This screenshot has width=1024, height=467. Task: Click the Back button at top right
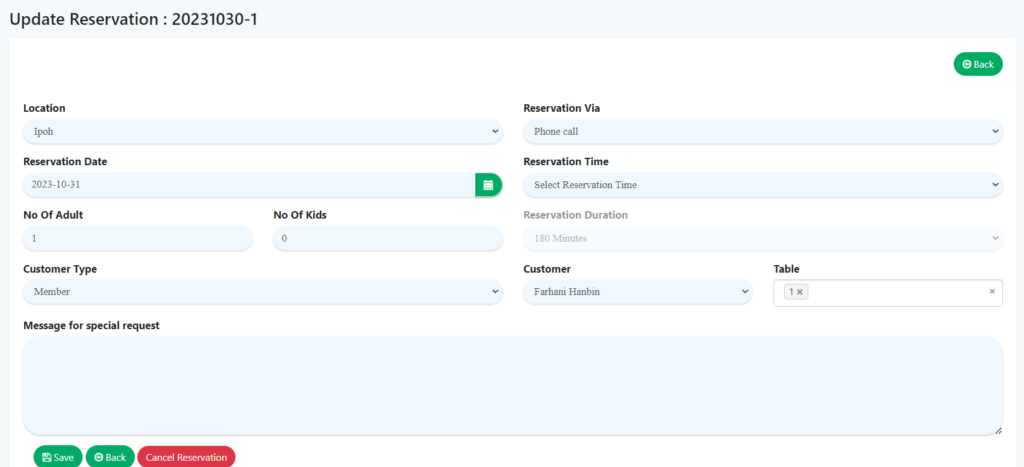coord(977,64)
